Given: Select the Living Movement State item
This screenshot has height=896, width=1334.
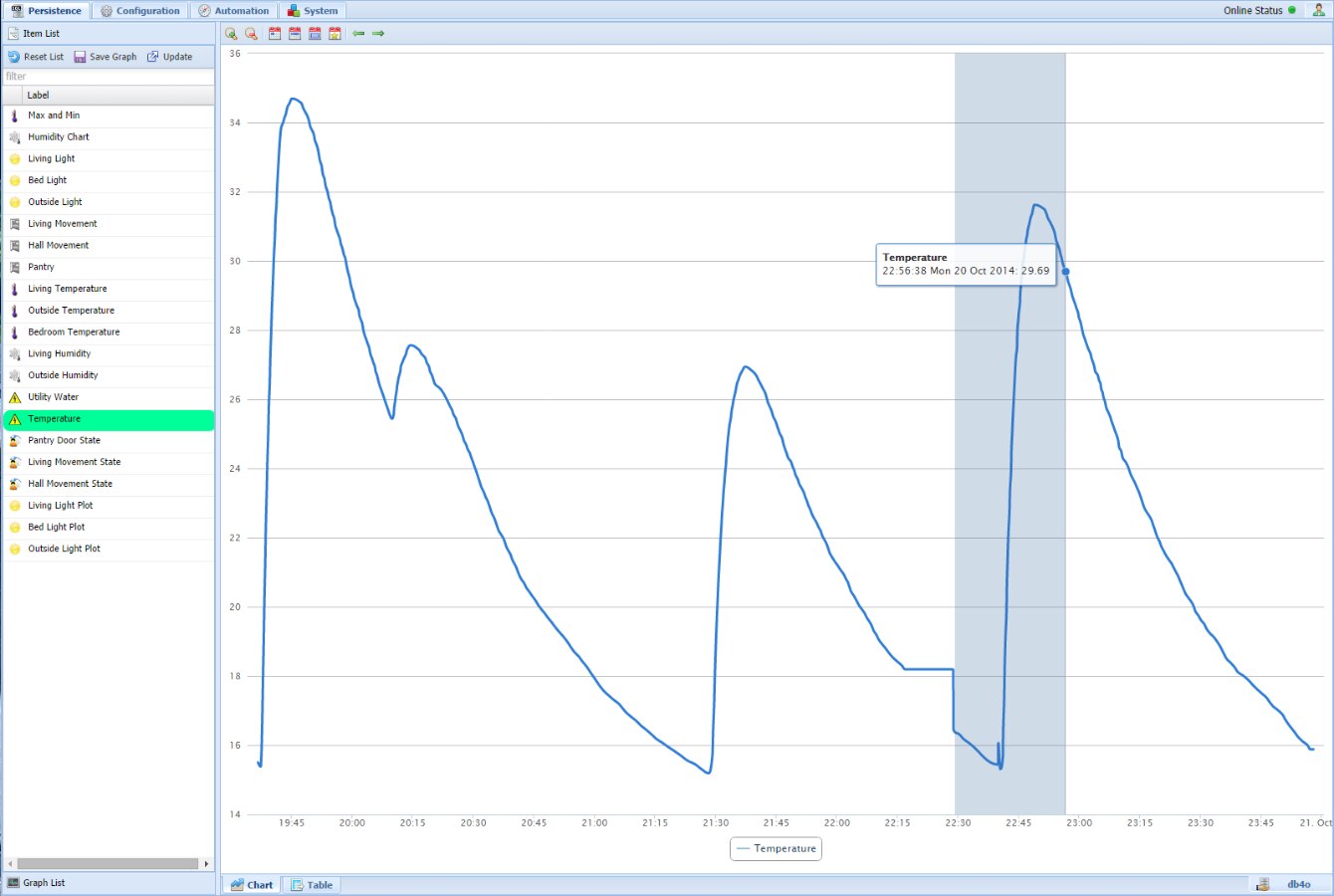Looking at the screenshot, I should pos(108,462).
